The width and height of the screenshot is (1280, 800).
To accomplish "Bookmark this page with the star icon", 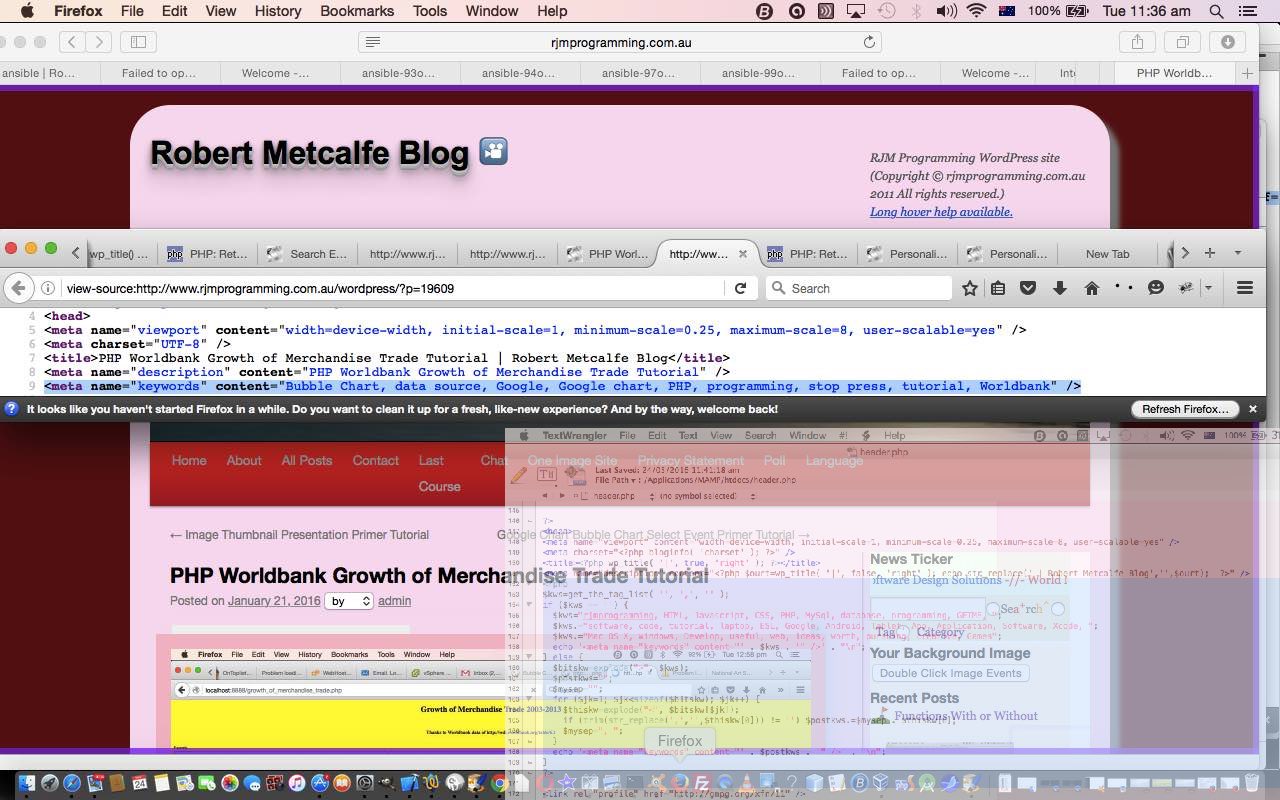I will pos(969,288).
